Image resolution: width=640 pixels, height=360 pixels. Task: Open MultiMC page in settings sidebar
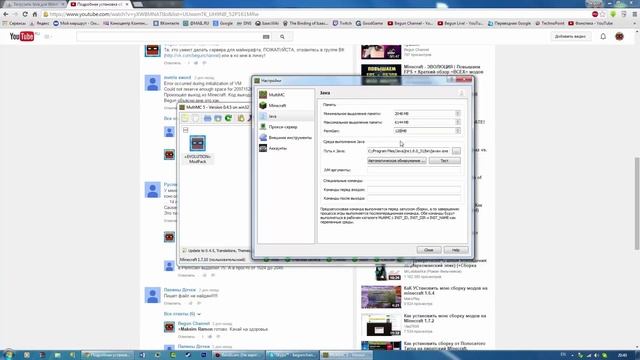click(286, 94)
